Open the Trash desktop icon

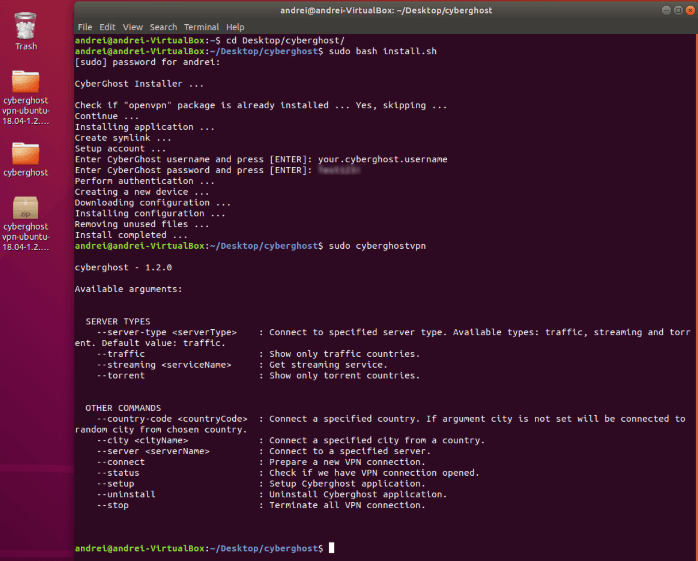click(x=26, y=31)
